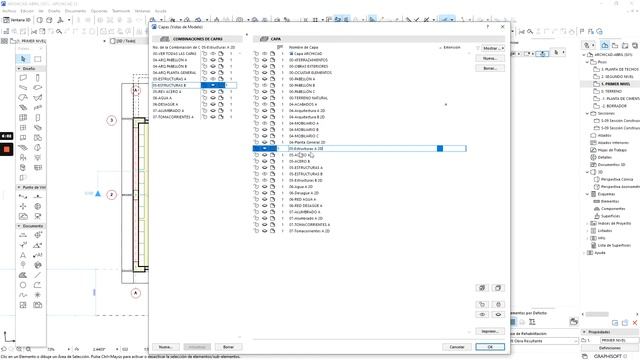The image size is (640, 360).
Task: Toggle visibility eye of layer 00-OBRAS EXTERIORES
Action: click(x=264, y=66)
